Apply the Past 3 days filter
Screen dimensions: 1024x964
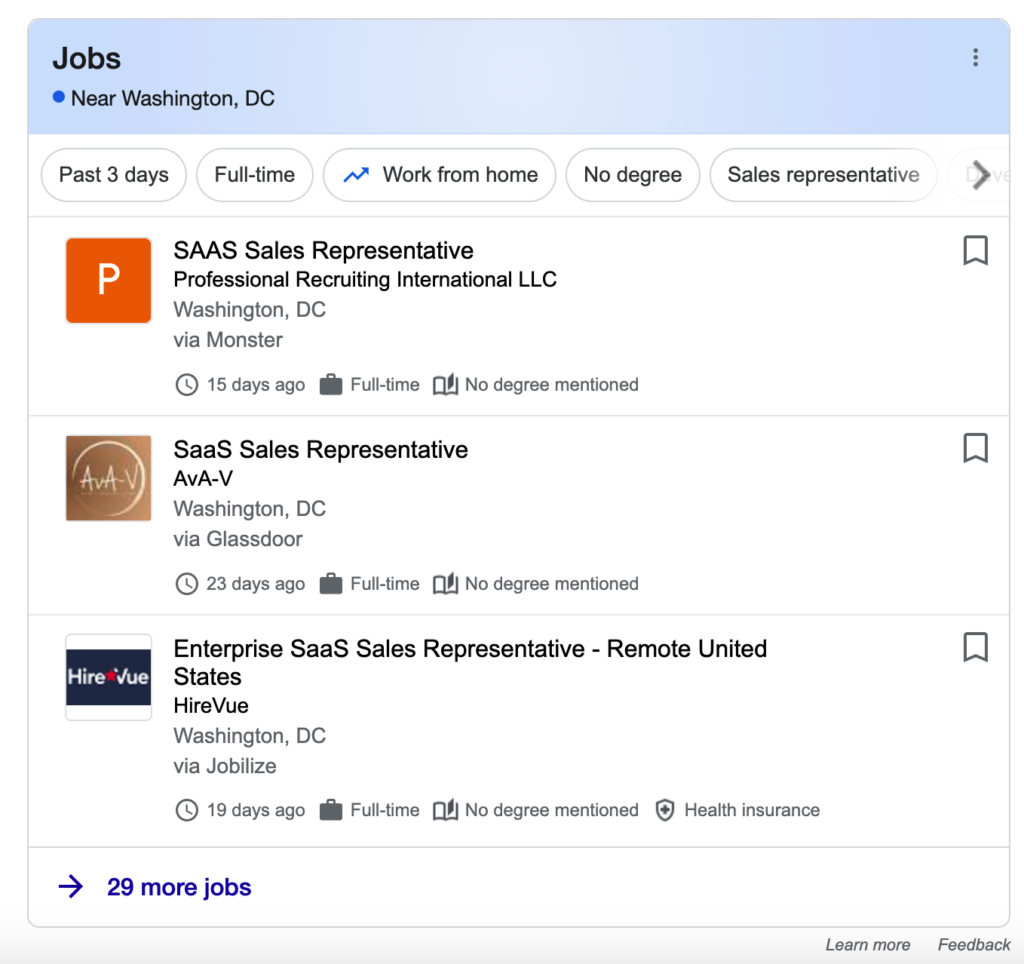114,175
